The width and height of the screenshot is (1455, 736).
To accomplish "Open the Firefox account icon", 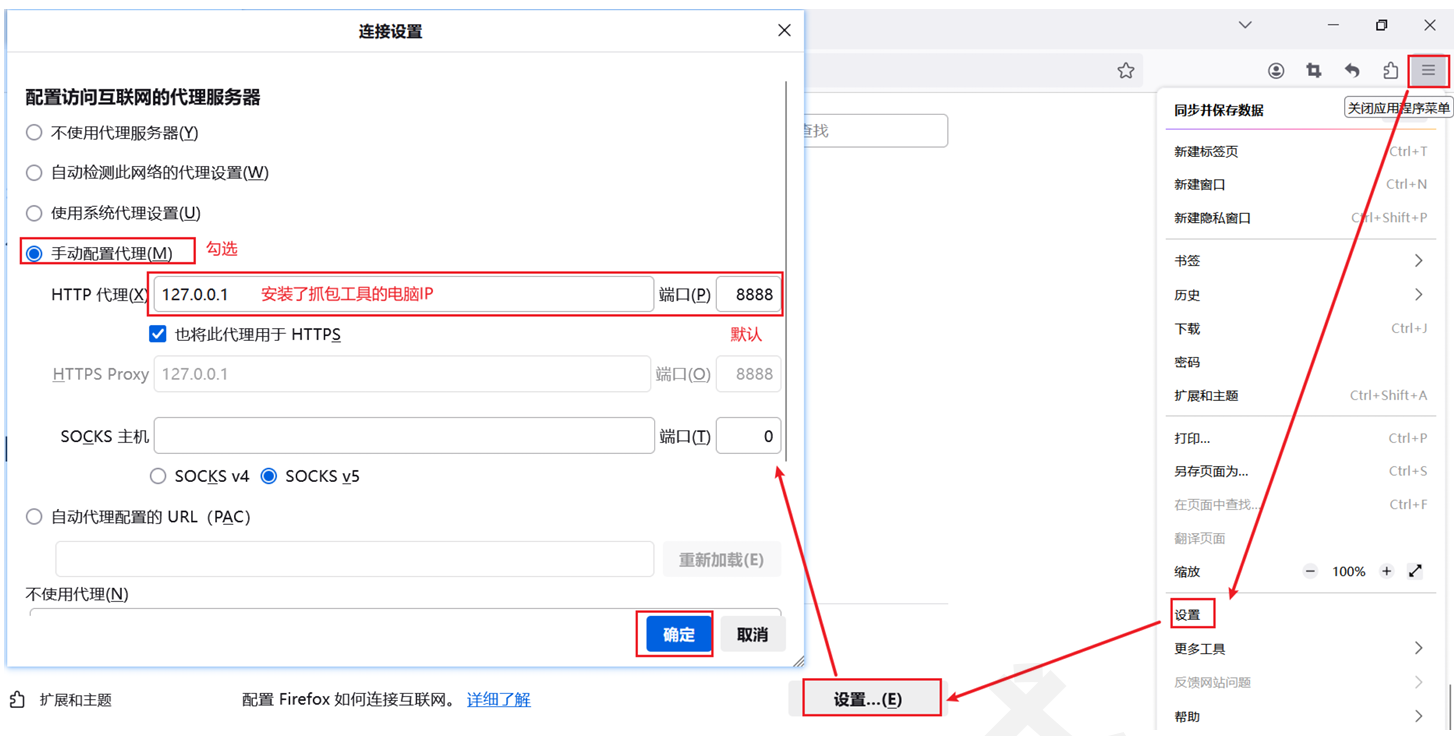I will pos(1276,71).
